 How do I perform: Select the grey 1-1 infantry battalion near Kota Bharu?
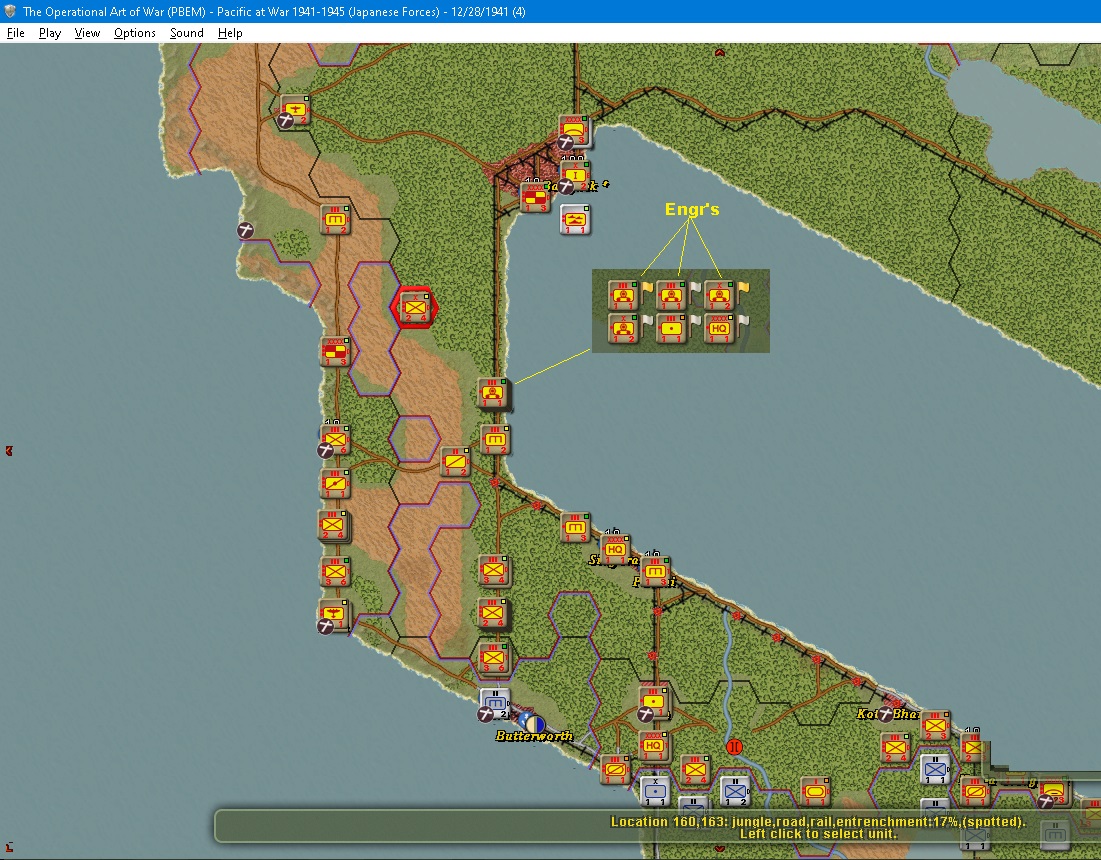coord(935,769)
